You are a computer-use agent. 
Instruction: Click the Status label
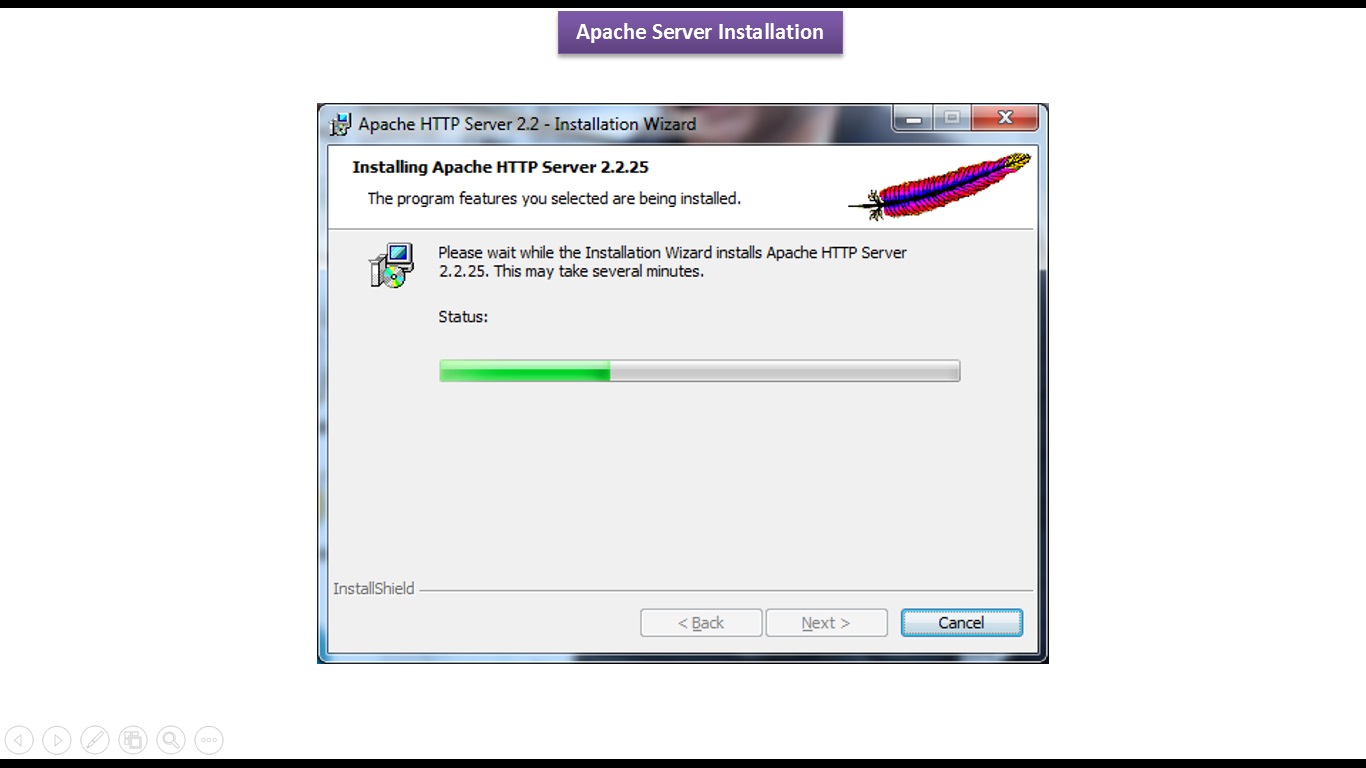click(463, 316)
